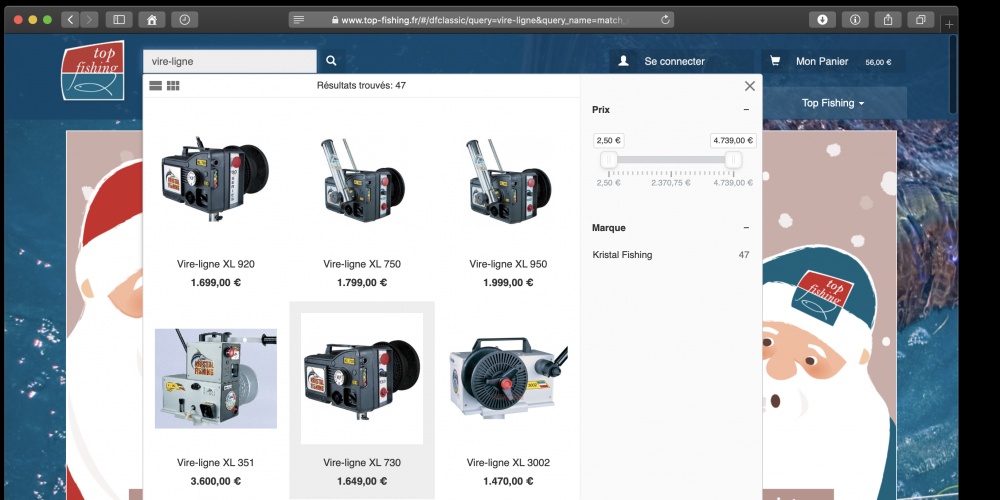Click the 3.600,00 € price
Screen dimensions: 1000x500
click(216, 481)
